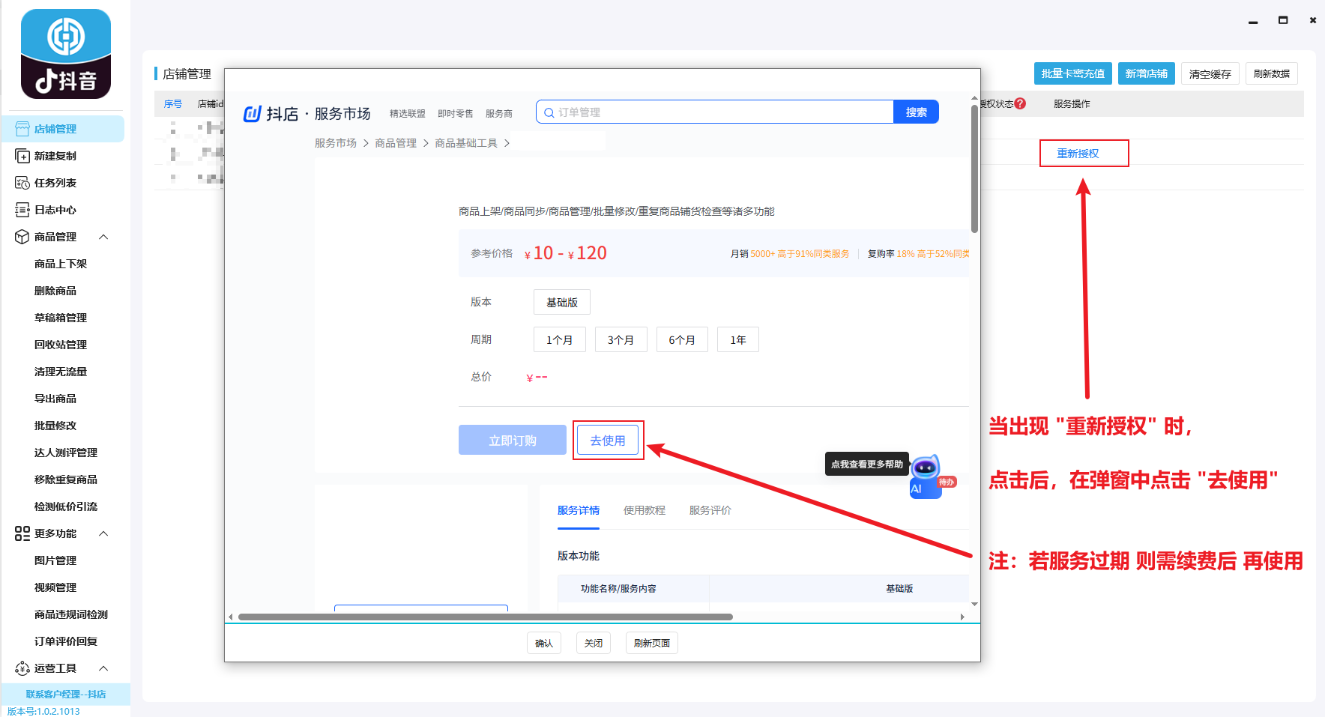
Task: Click the 点我查看更多帮助 tooltip
Action: click(866, 465)
